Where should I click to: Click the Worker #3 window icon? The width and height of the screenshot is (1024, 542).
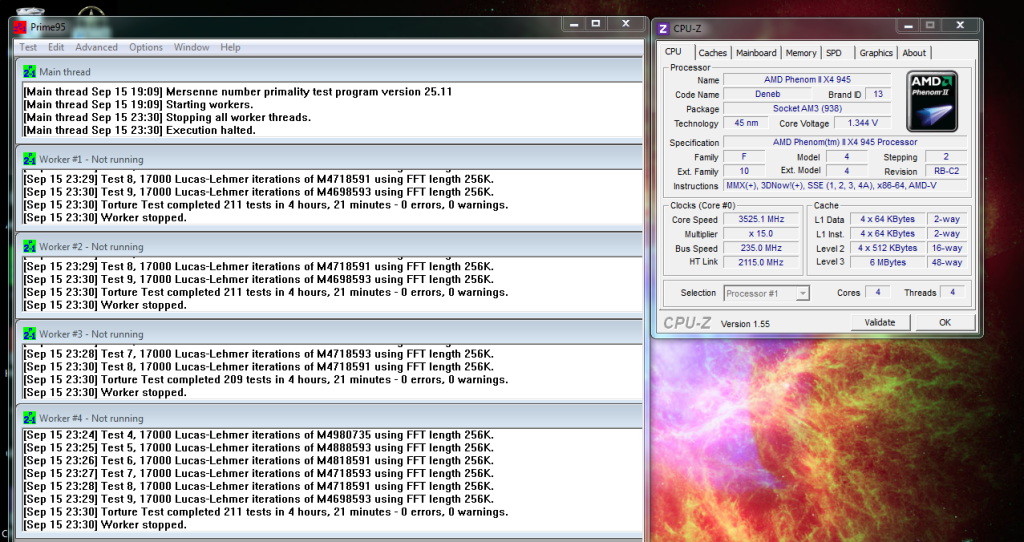(29, 334)
